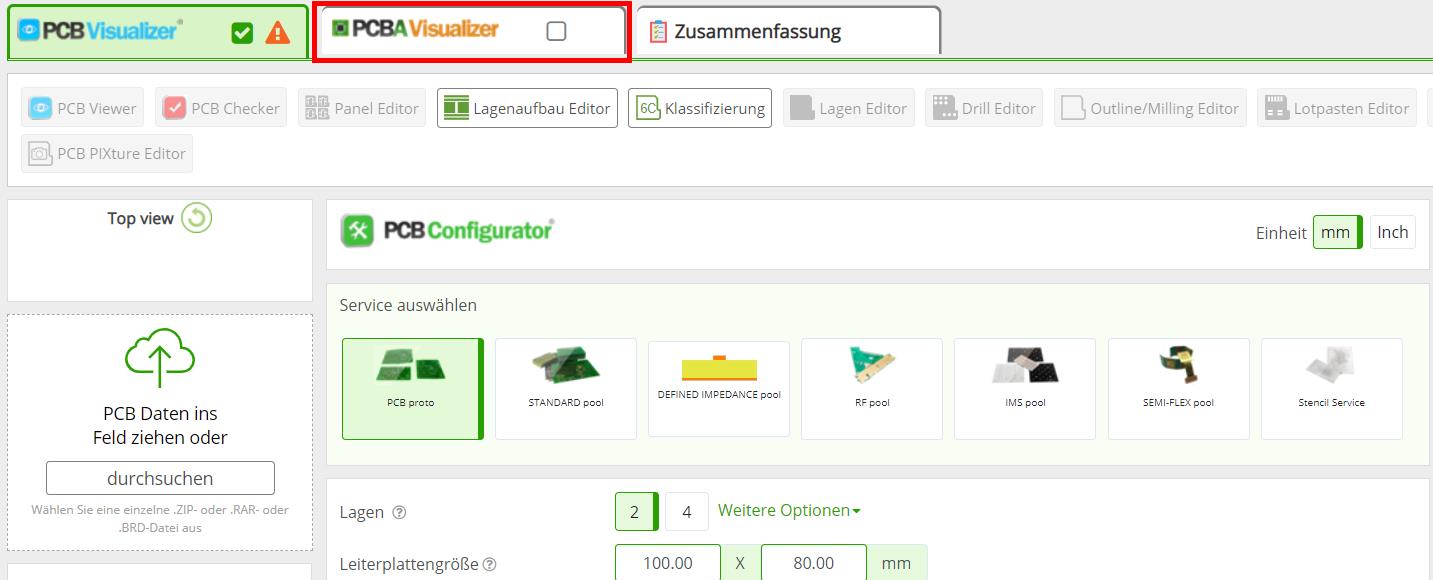The image size is (1433, 580).
Task: Click the Leiterplattengröße help icon
Action: point(490,564)
